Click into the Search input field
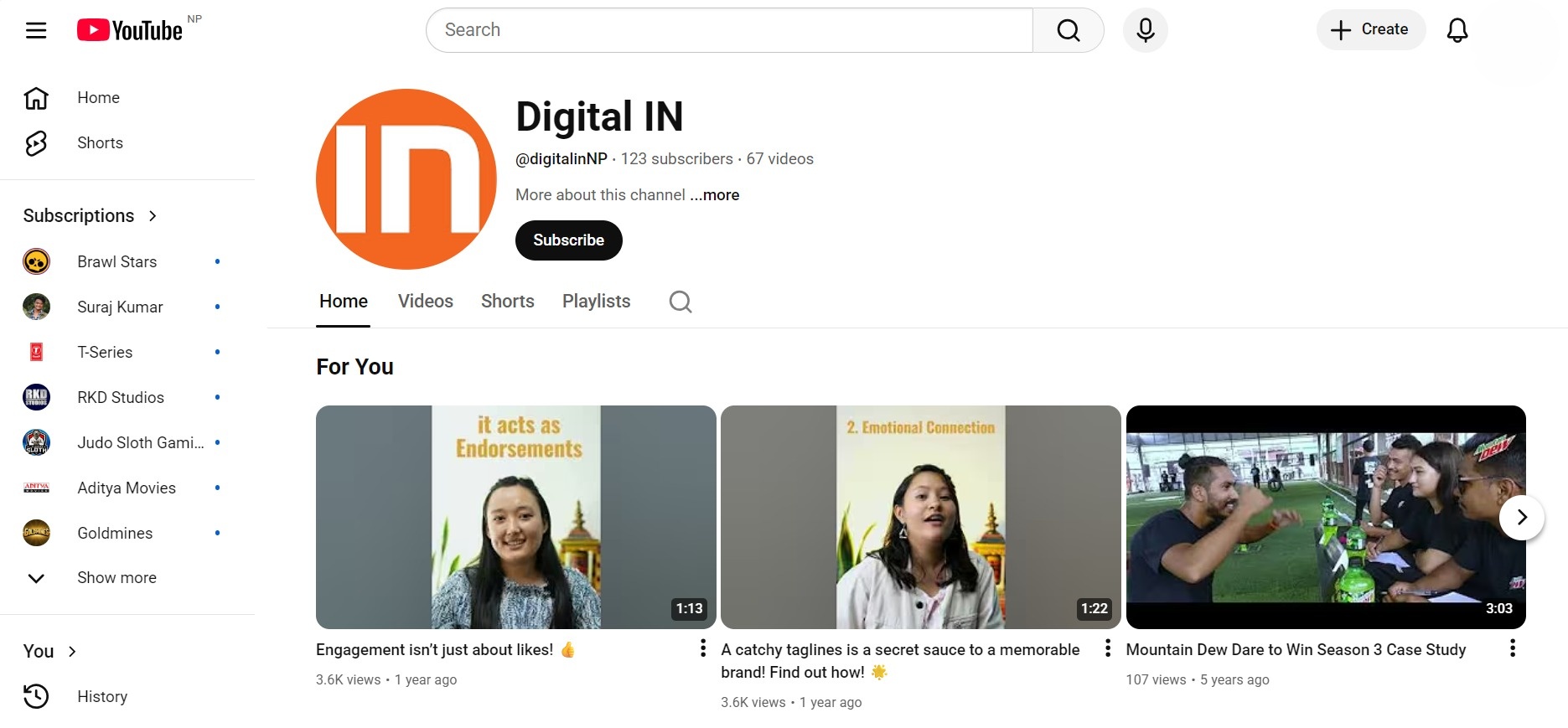 729,30
